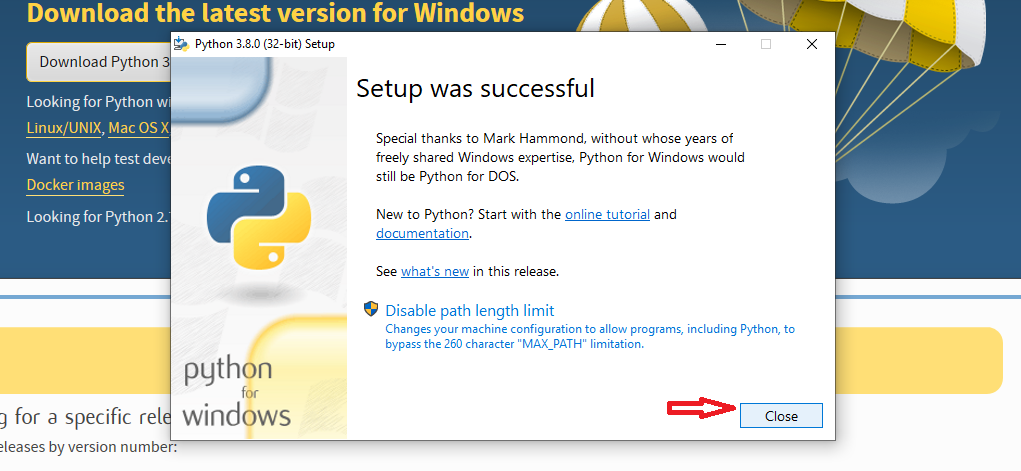Close the Setup dialog via title bar X
1021x471 pixels.
click(x=811, y=44)
